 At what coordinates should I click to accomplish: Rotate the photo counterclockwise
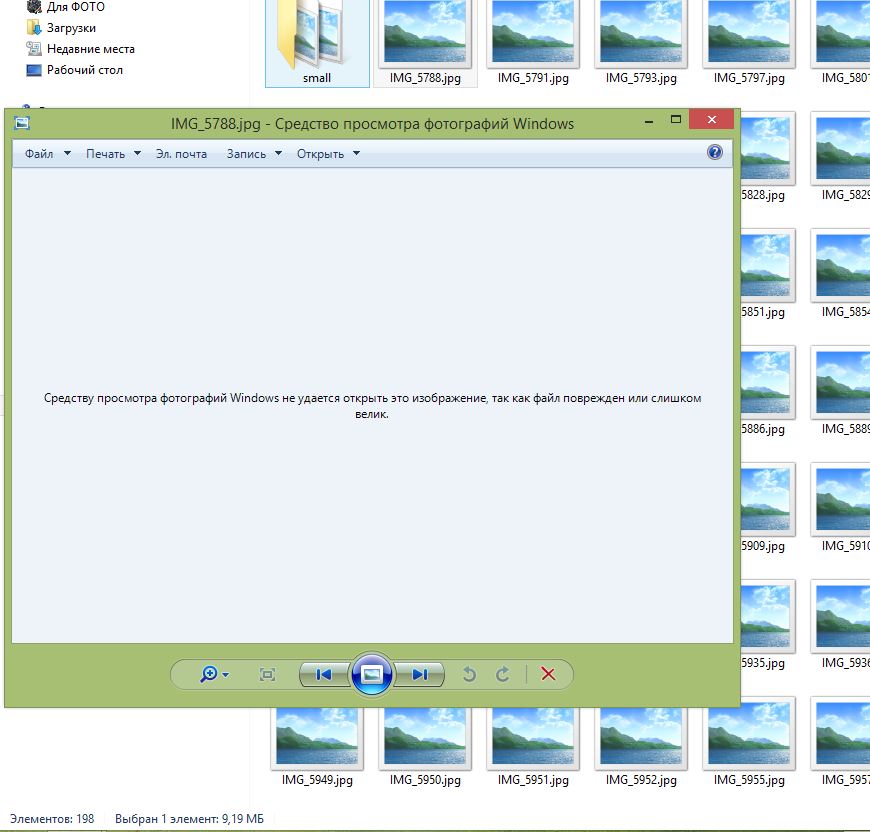tap(469, 674)
